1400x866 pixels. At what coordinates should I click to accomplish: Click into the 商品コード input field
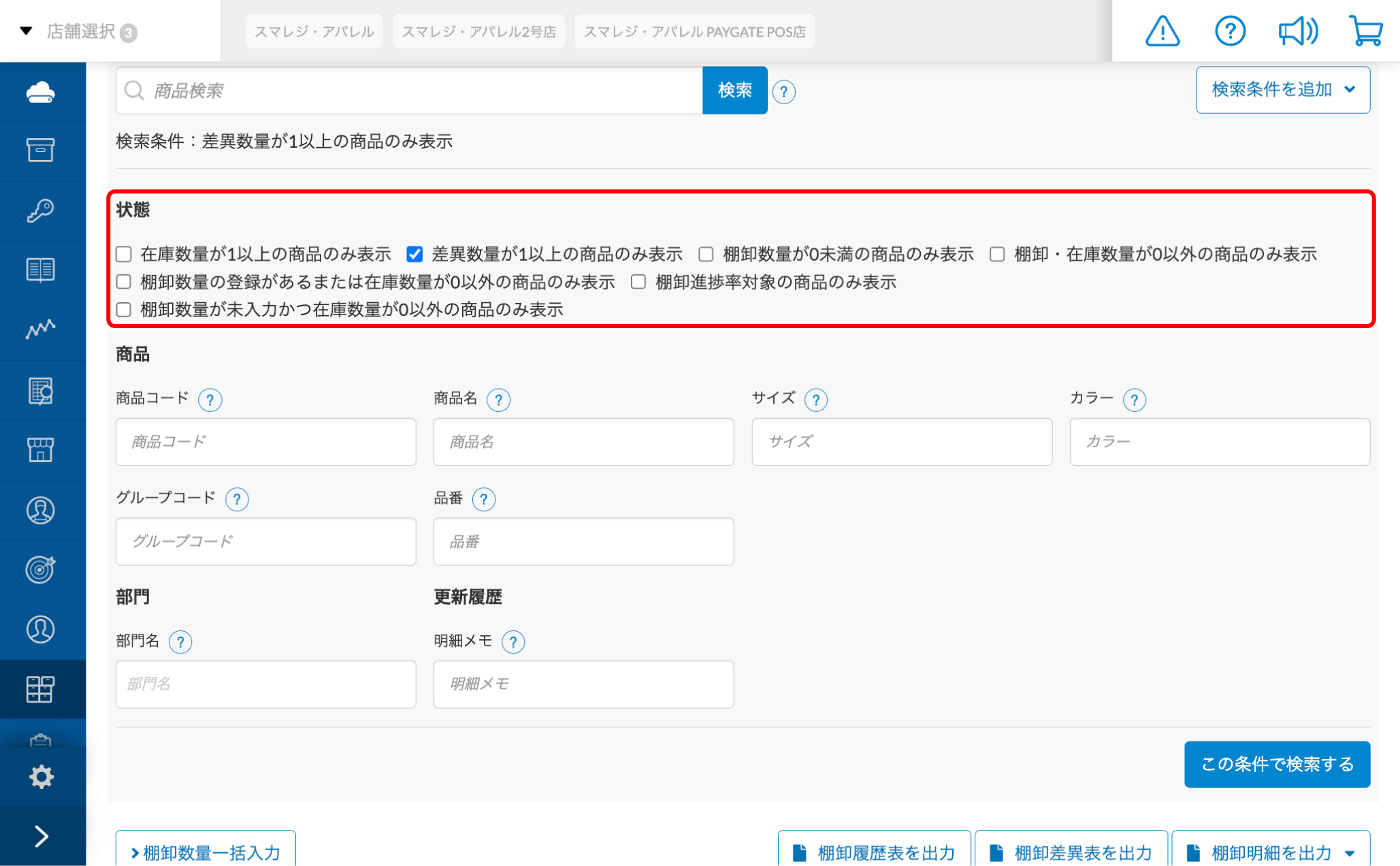point(265,442)
